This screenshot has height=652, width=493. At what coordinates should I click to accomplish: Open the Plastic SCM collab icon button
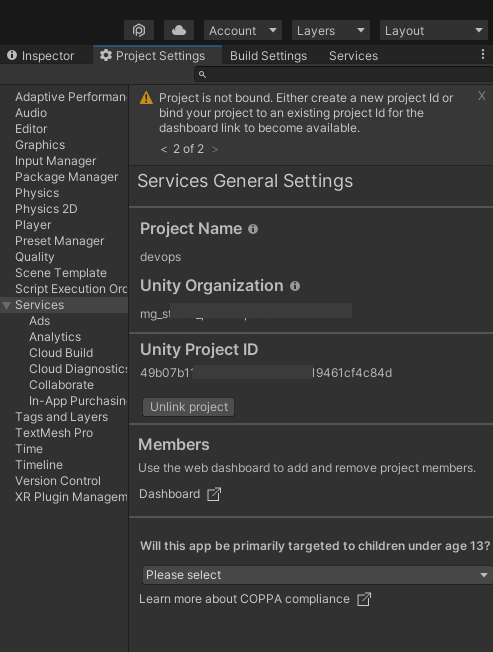pyautogui.click(x=139, y=30)
